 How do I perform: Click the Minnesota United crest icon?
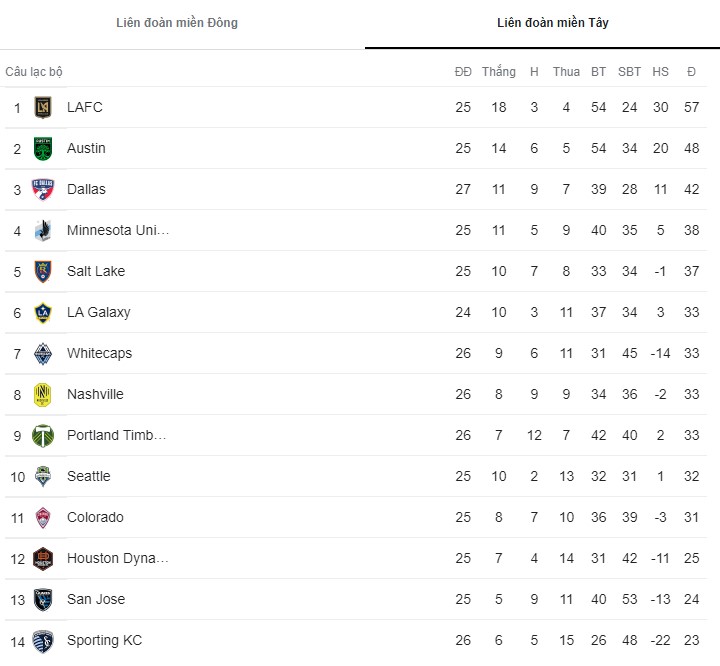point(43,231)
